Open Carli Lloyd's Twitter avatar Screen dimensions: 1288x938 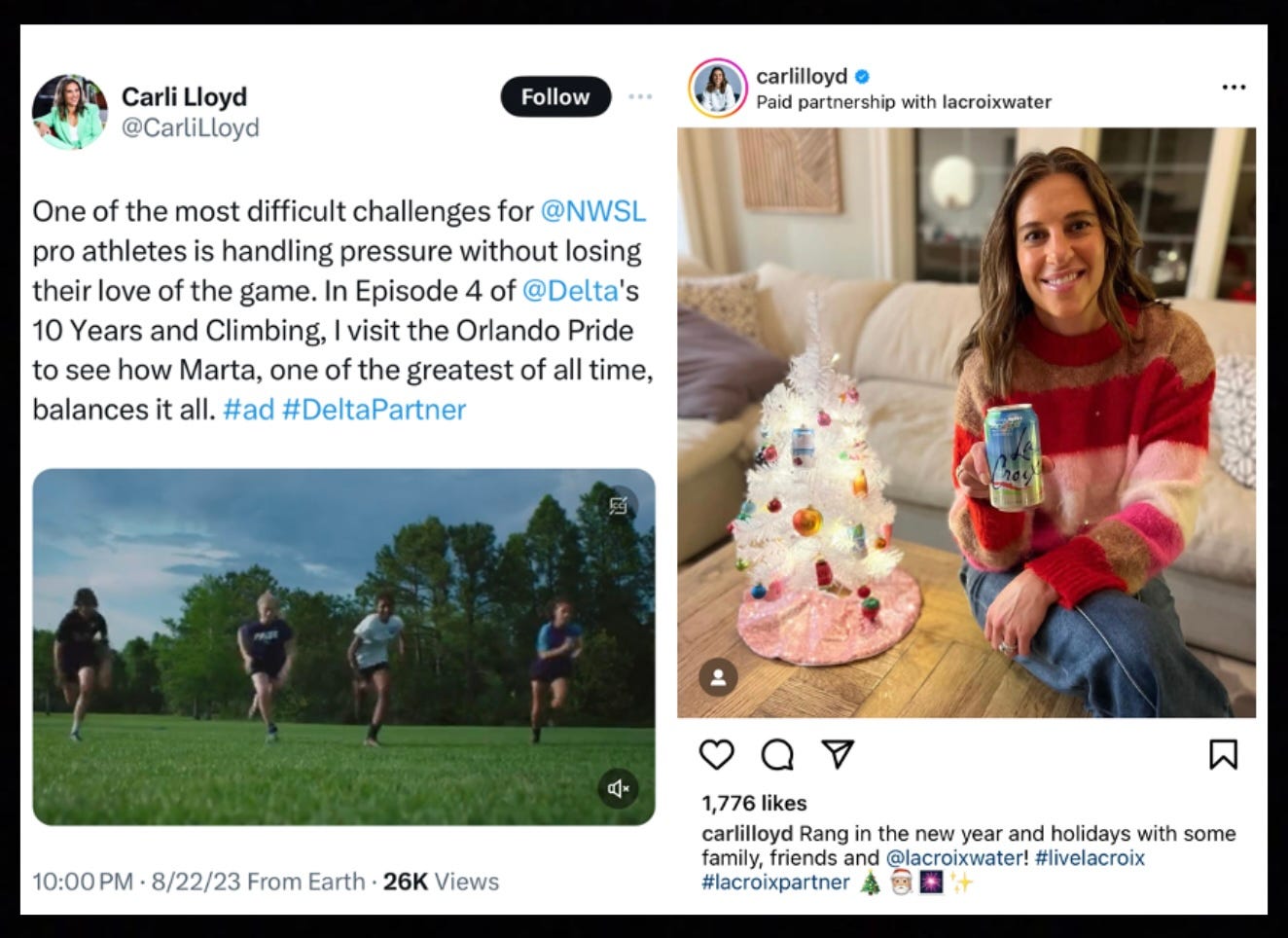(70, 112)
